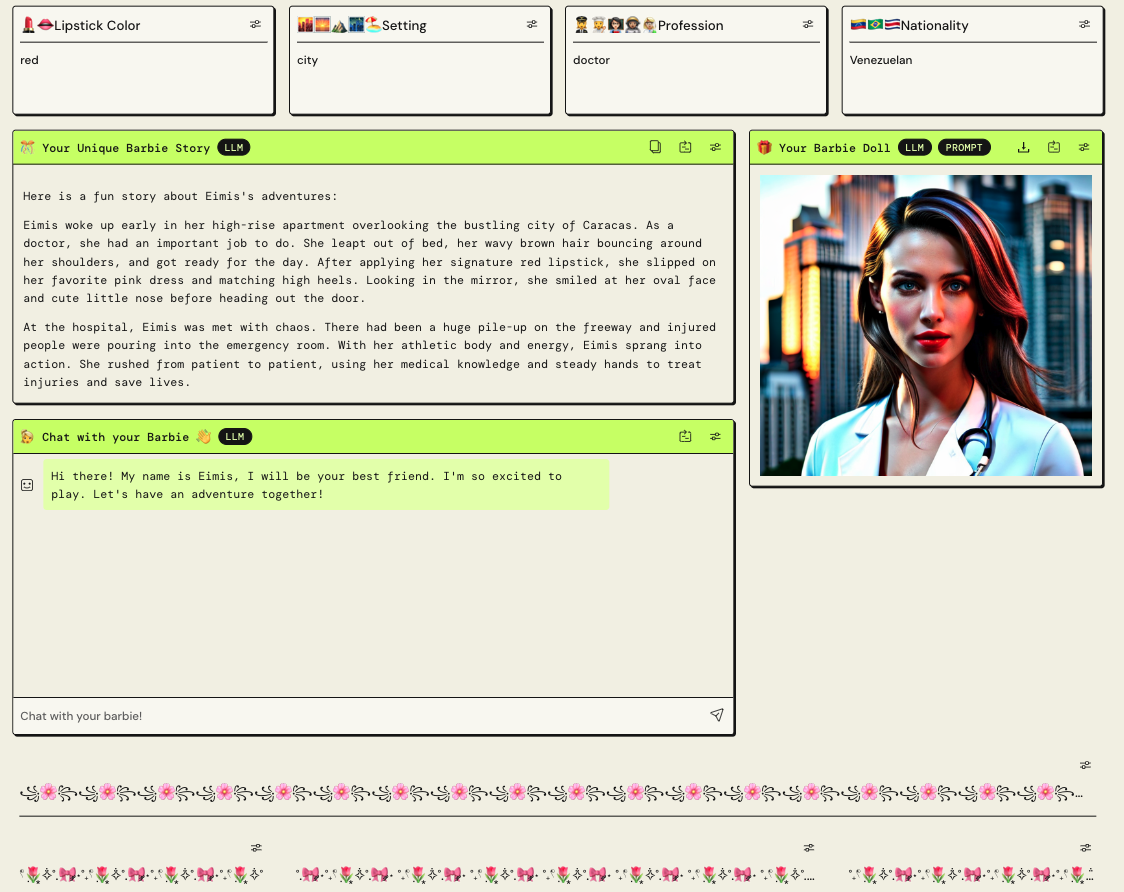Open settings sliders icon in Chat header
Viewport: 1124px width, 892px height.
(x=715, y=436)
